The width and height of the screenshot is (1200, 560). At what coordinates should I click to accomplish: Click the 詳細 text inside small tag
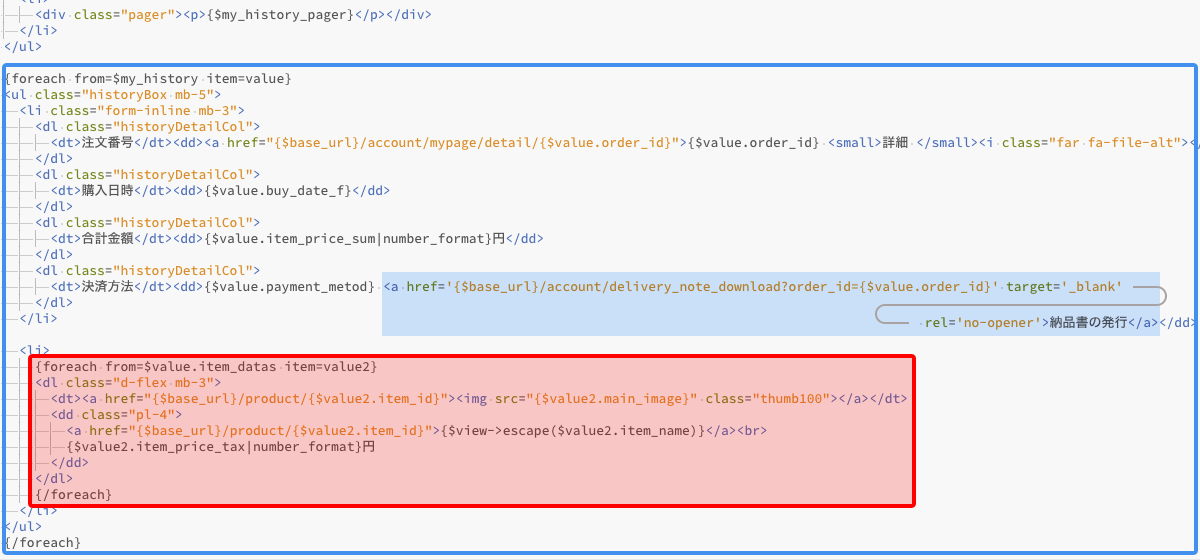[x=894, y=142]
